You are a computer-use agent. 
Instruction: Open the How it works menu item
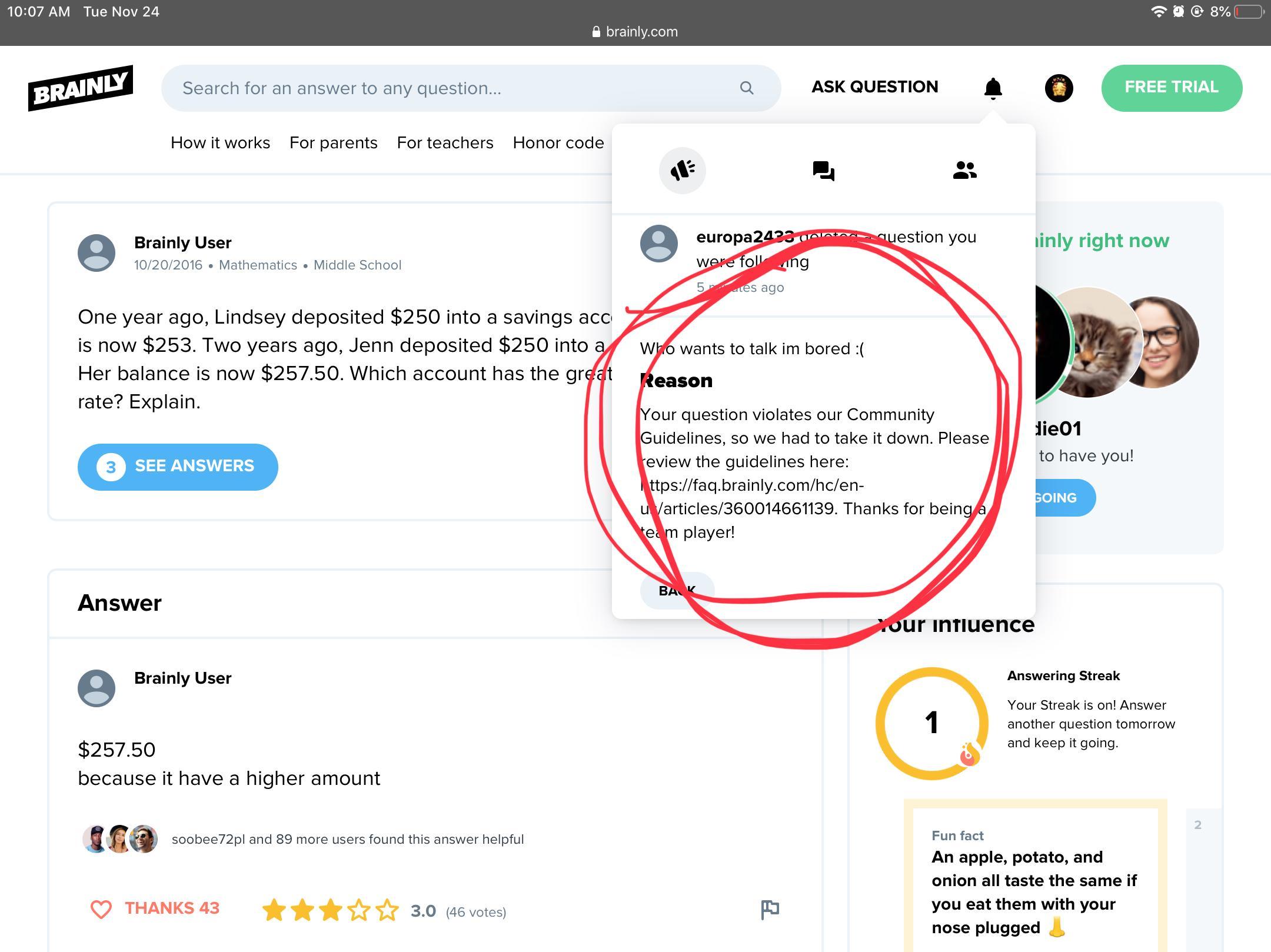220,143
